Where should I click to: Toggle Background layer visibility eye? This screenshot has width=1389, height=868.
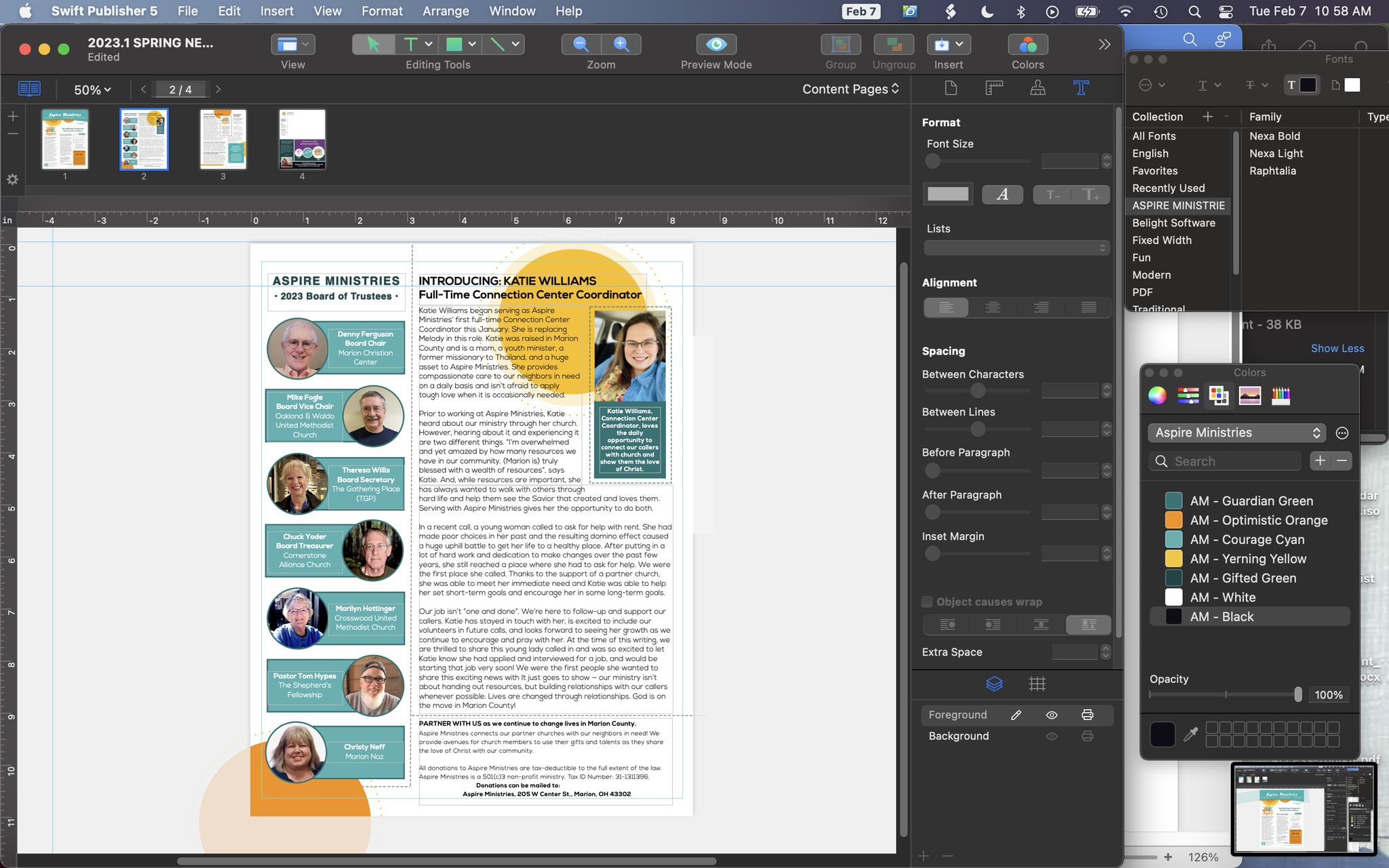[x=1052, y=736]
